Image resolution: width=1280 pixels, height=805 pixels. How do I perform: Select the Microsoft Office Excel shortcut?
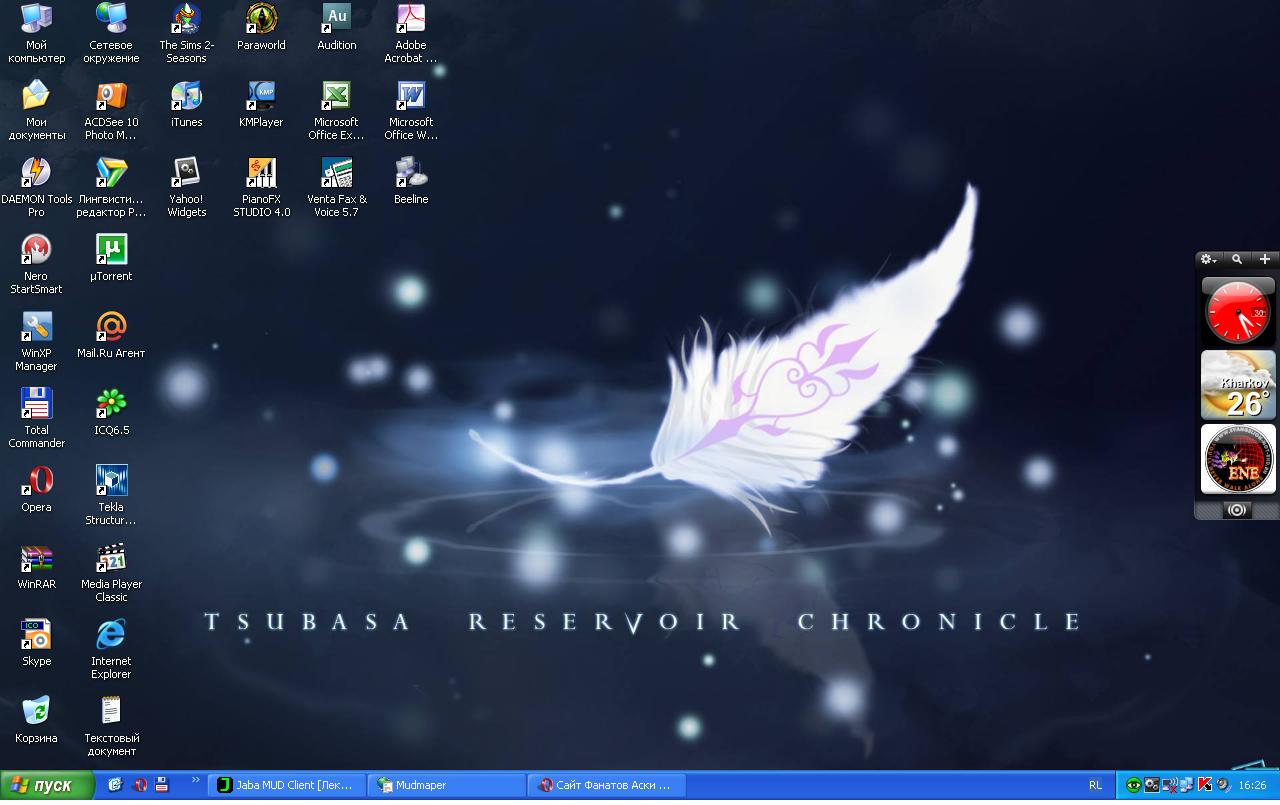coord(336,110)
